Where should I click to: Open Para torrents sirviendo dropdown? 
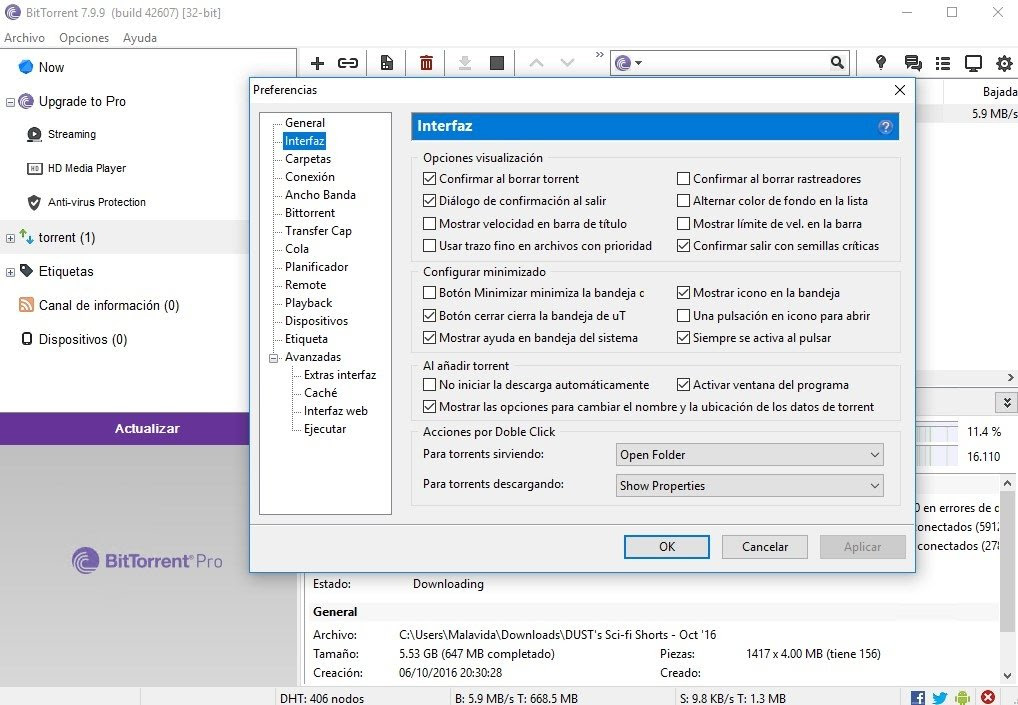click(749, 454)
